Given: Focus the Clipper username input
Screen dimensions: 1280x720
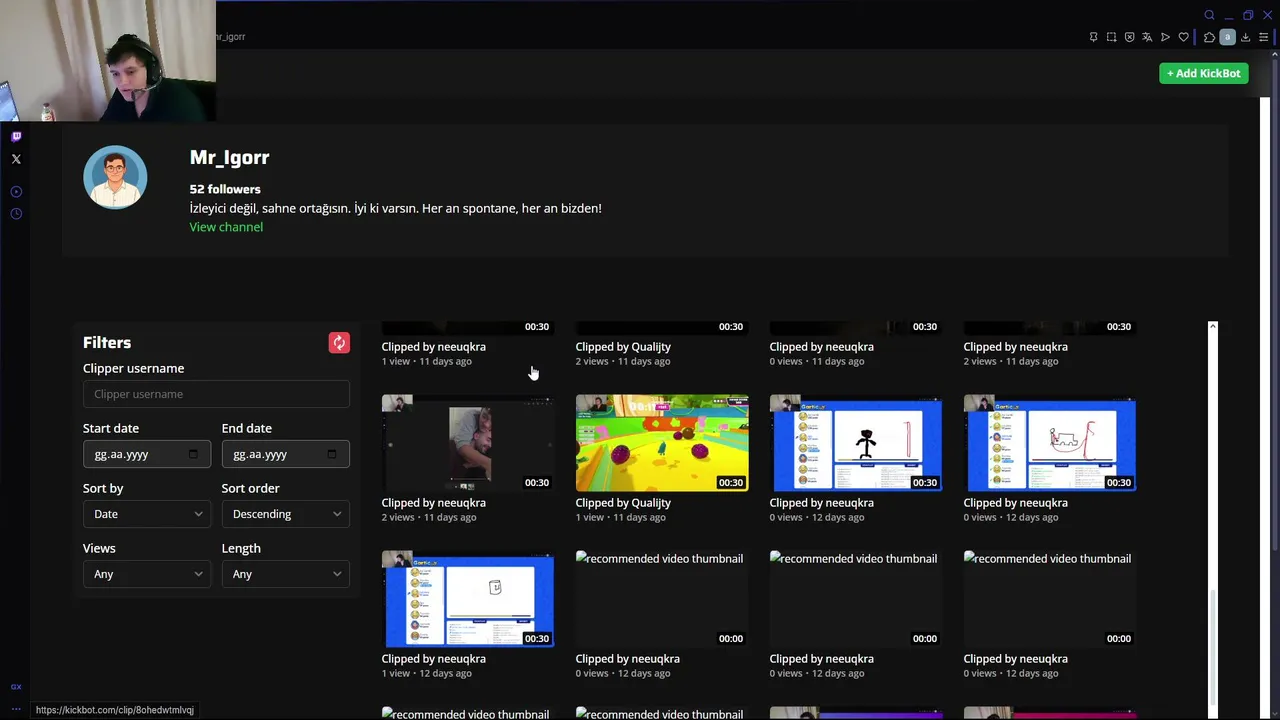Looking at the screenshot, I should [x=216, y=394].
